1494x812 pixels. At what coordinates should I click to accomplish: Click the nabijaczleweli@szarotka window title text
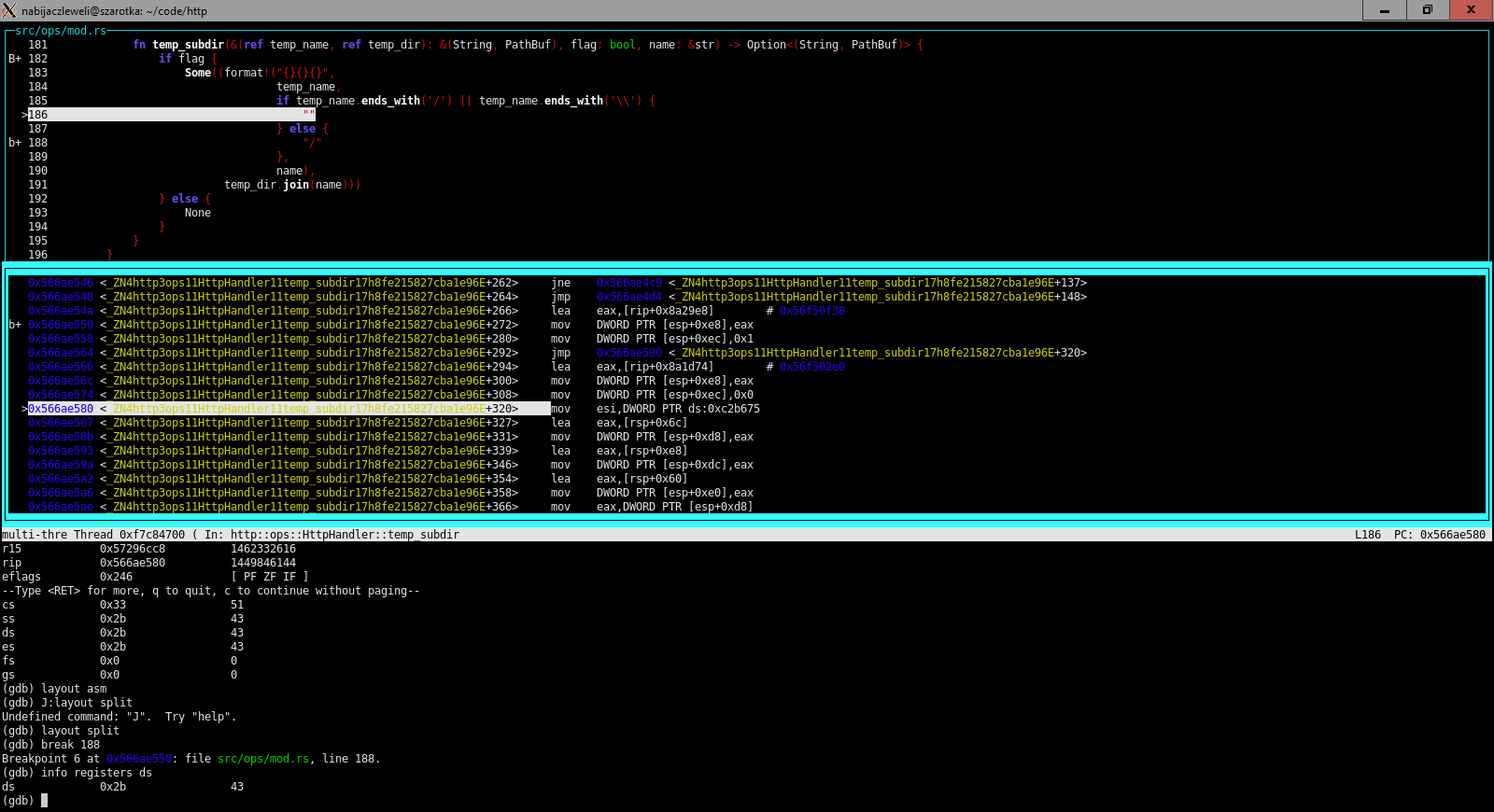[114, 11]
